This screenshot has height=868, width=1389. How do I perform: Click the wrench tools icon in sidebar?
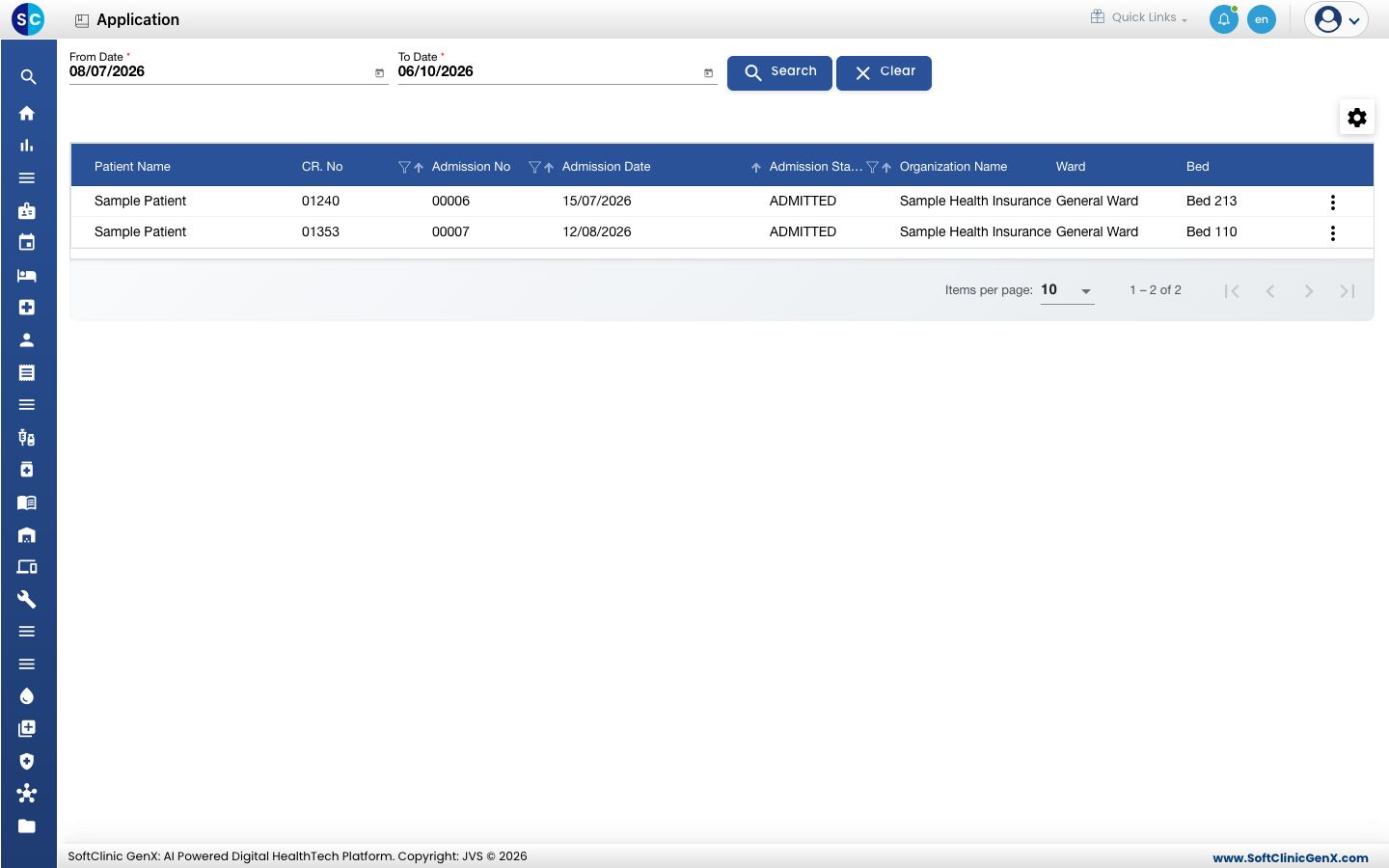(x=27, y=599)
